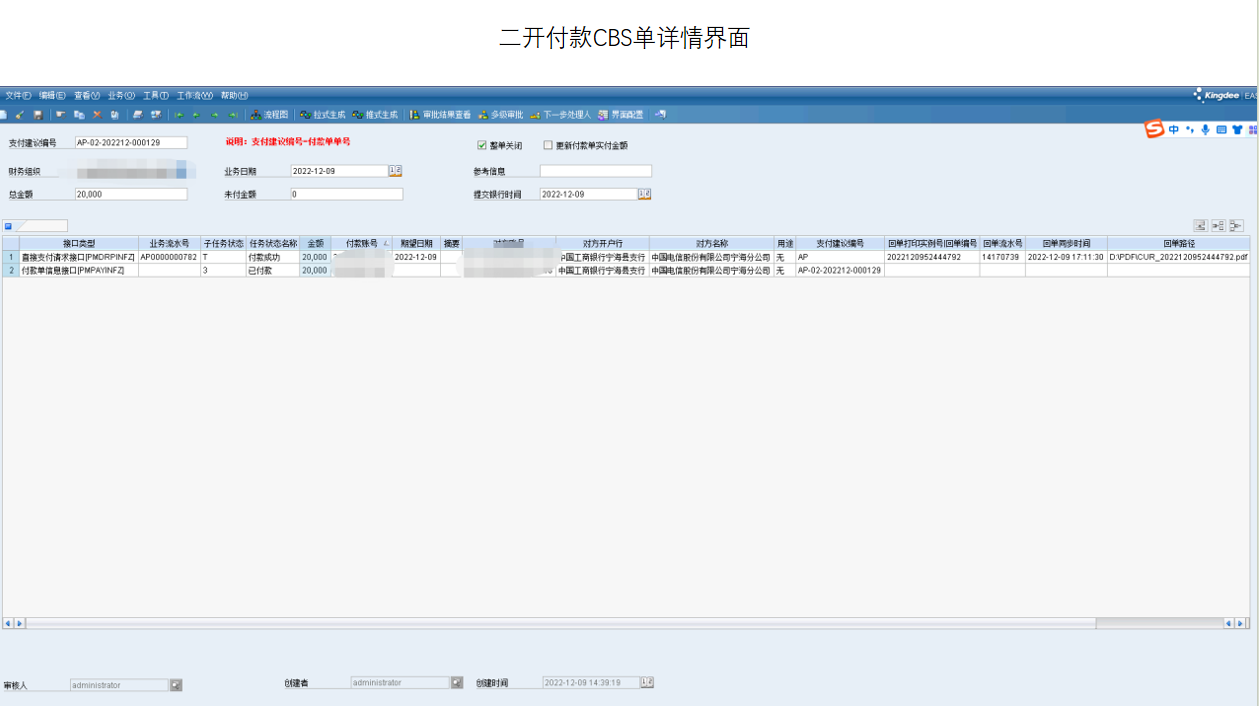Click Sogou microphone voice input icon
Viewport: 1259px width, 706px height.
[x=1205, y=129]
